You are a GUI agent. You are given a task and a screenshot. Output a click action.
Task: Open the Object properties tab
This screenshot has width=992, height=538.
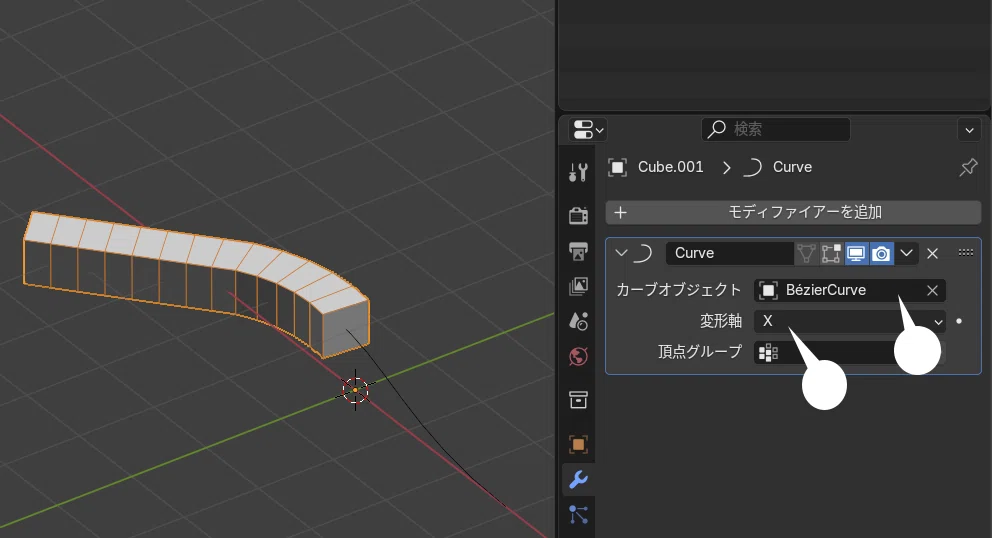[578, 444]
